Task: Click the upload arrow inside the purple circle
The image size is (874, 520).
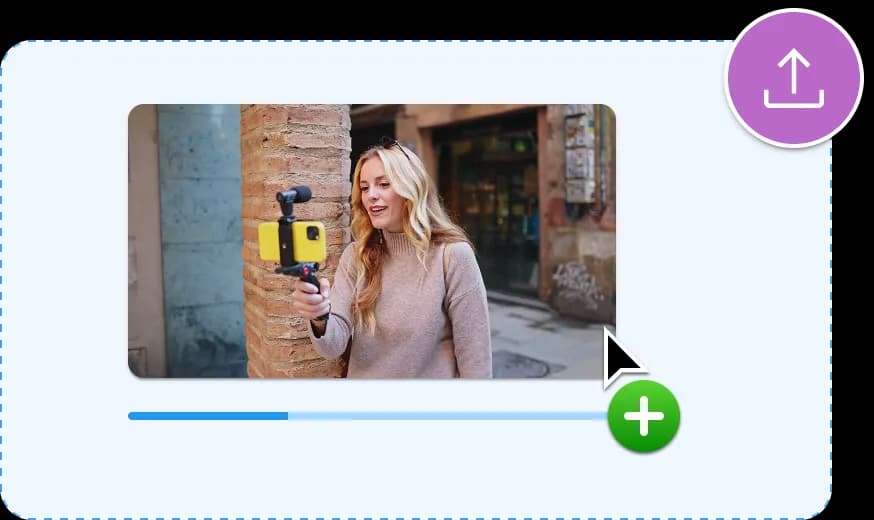Action: pos(793,78)
